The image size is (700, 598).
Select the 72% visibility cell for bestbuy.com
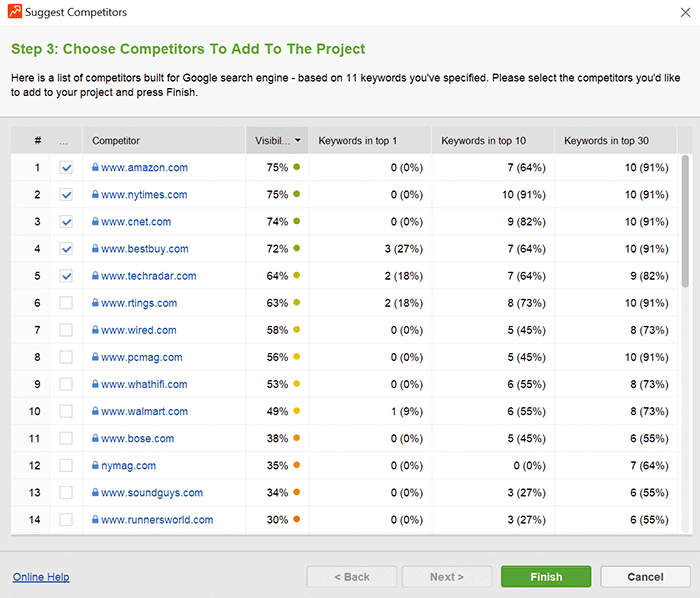(x=277, y=249)
